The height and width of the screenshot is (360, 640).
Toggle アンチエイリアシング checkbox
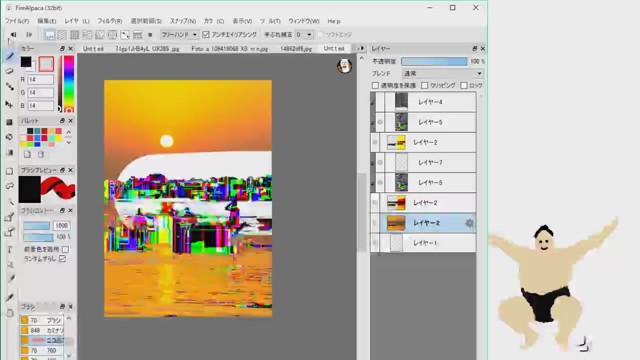[x=206, y=35]
